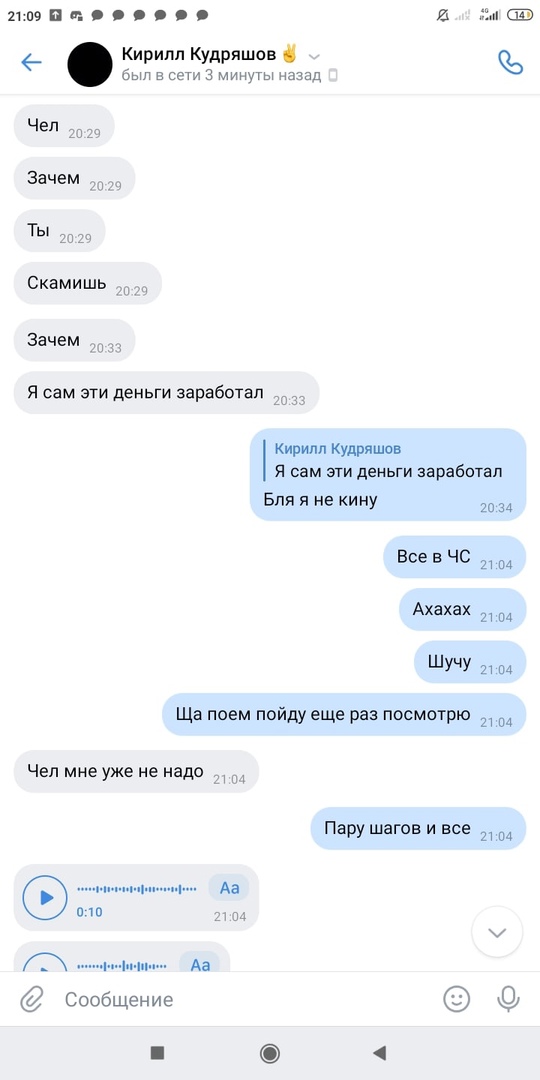The image size is (540, 1080).
Task: Toggle Aa transcript on second voice message
Action: pyautogui.click(x=200, y=963)
